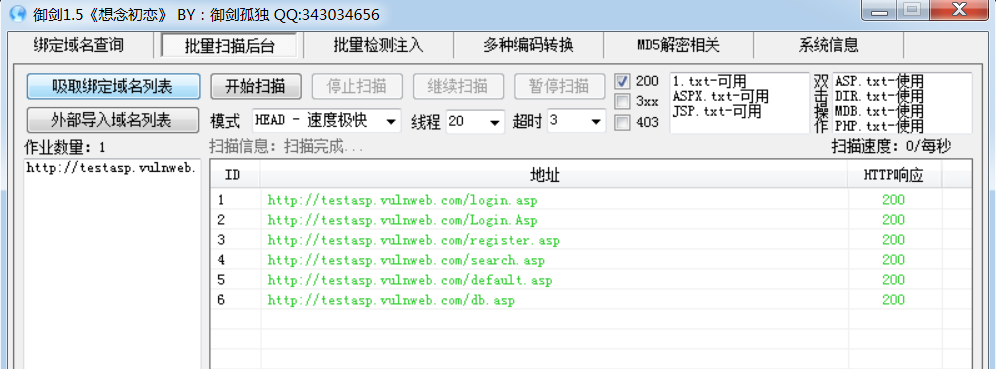Select DIR.txt-使用 dictionary entry

[879, 97]
